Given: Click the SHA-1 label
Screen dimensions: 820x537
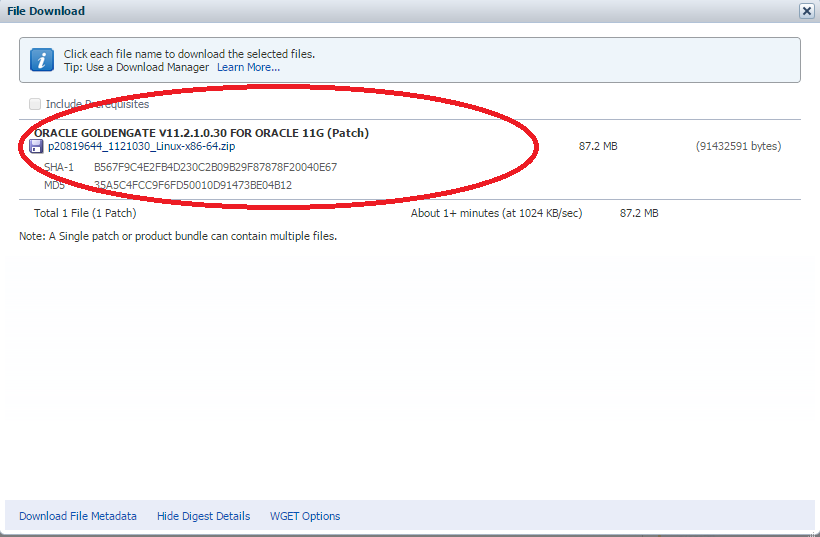Looking at the screenshot, I should click(x=59, y=167).
